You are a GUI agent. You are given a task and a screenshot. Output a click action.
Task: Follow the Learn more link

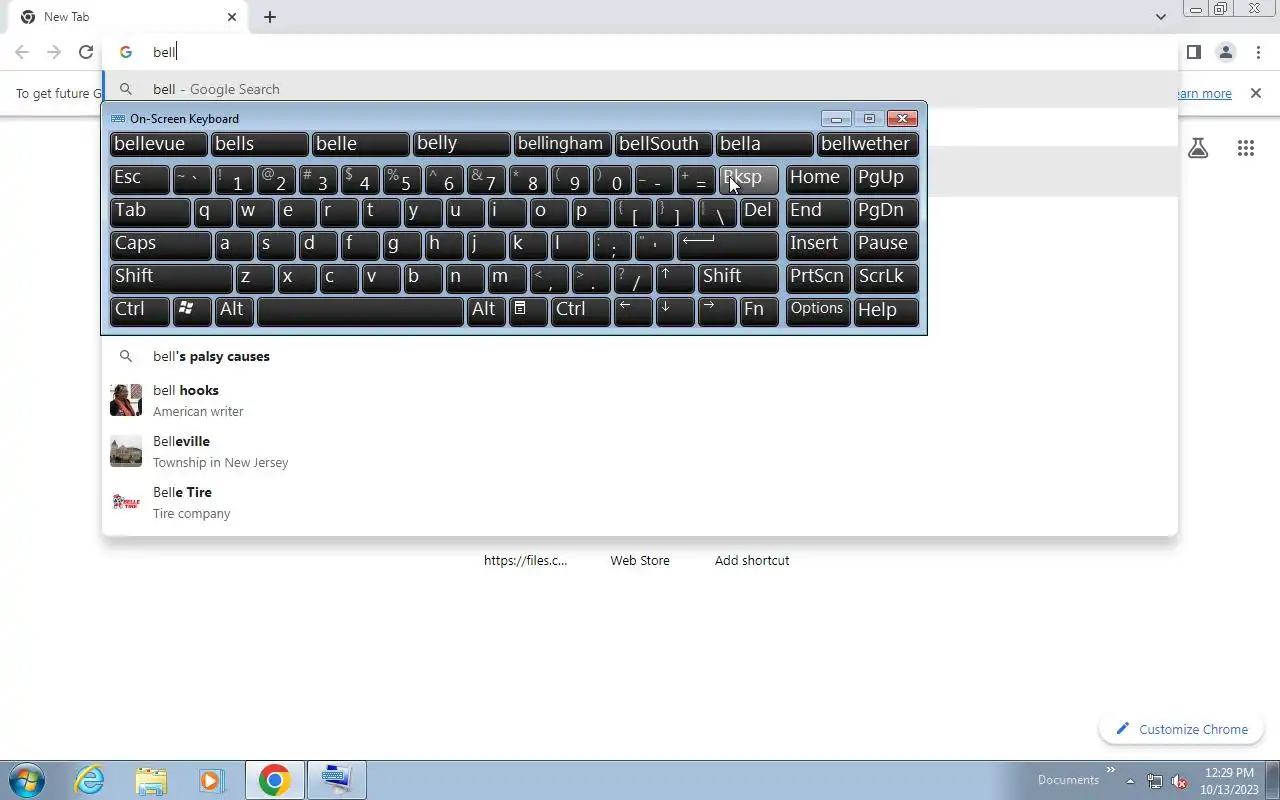point(1203,93)
